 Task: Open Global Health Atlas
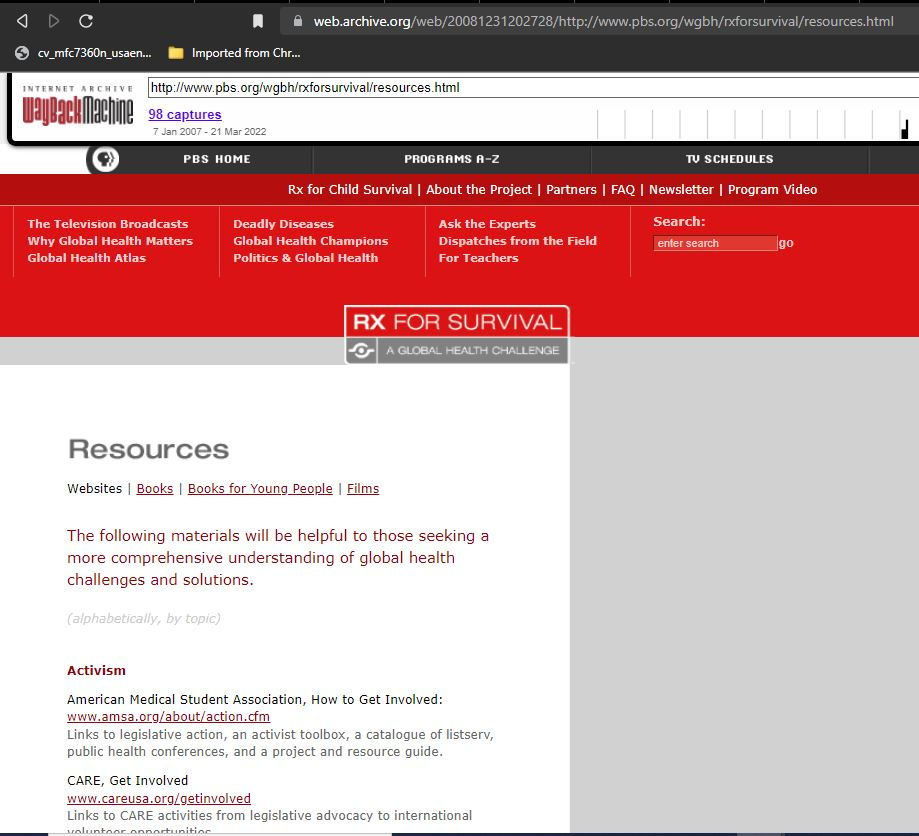[x=87, y=258]
